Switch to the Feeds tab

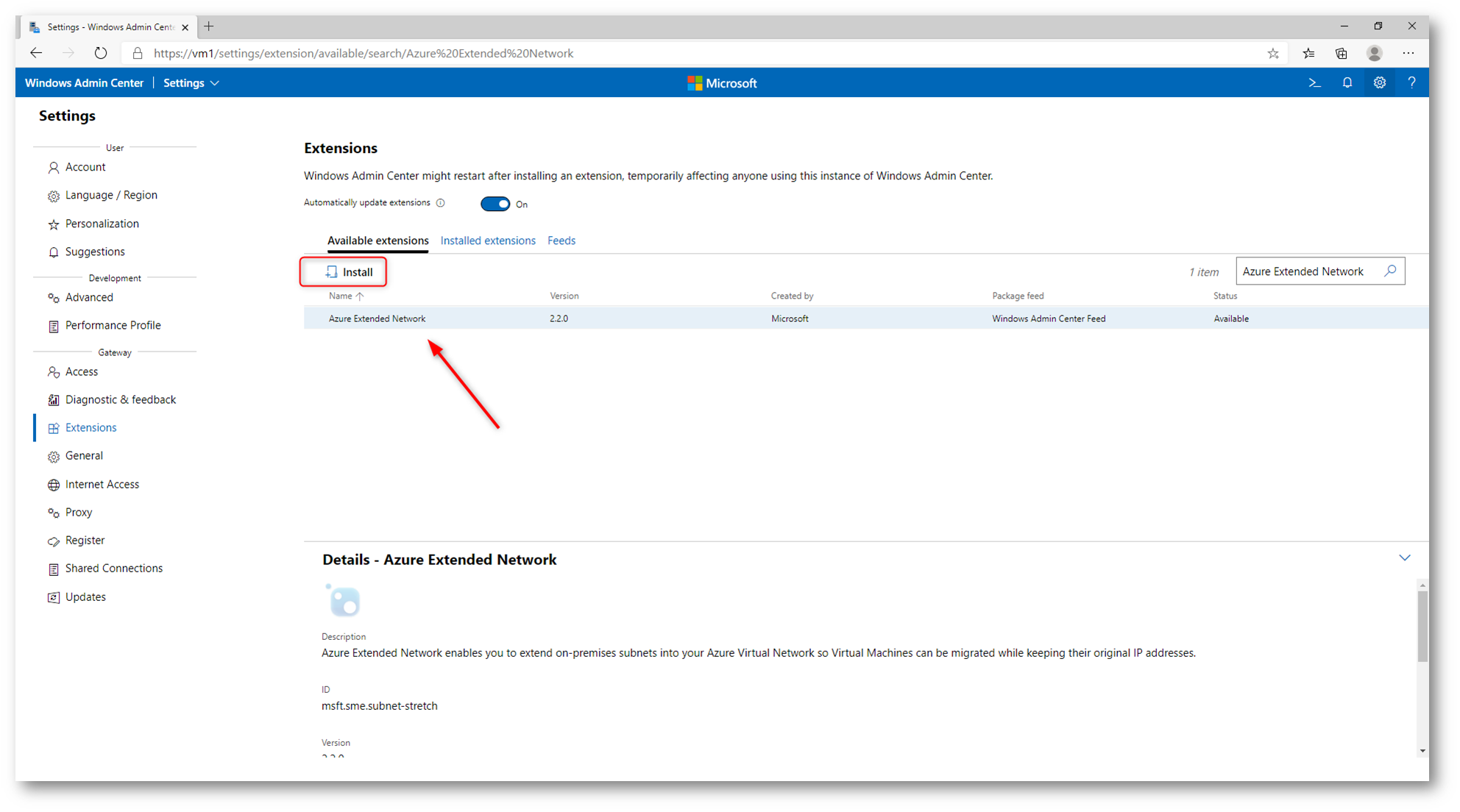561,241
